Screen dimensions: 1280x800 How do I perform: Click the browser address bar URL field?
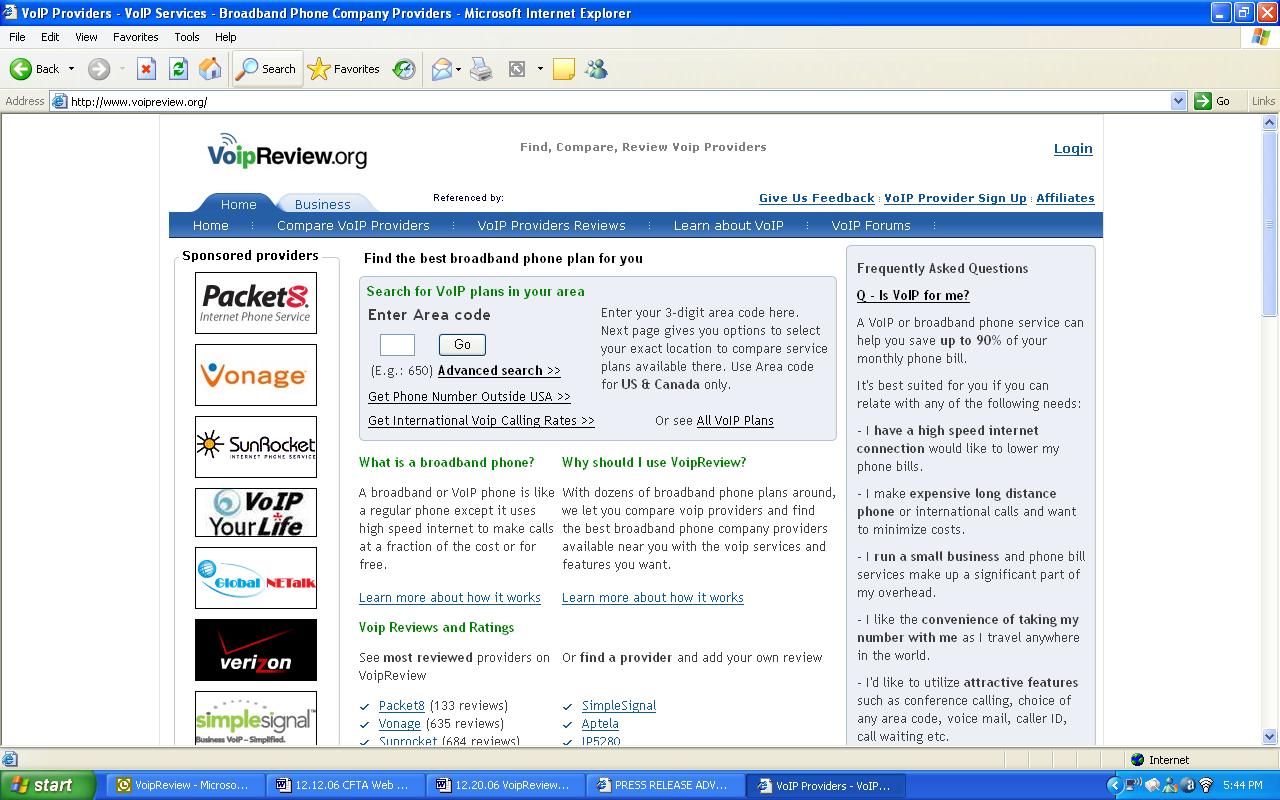618,101
